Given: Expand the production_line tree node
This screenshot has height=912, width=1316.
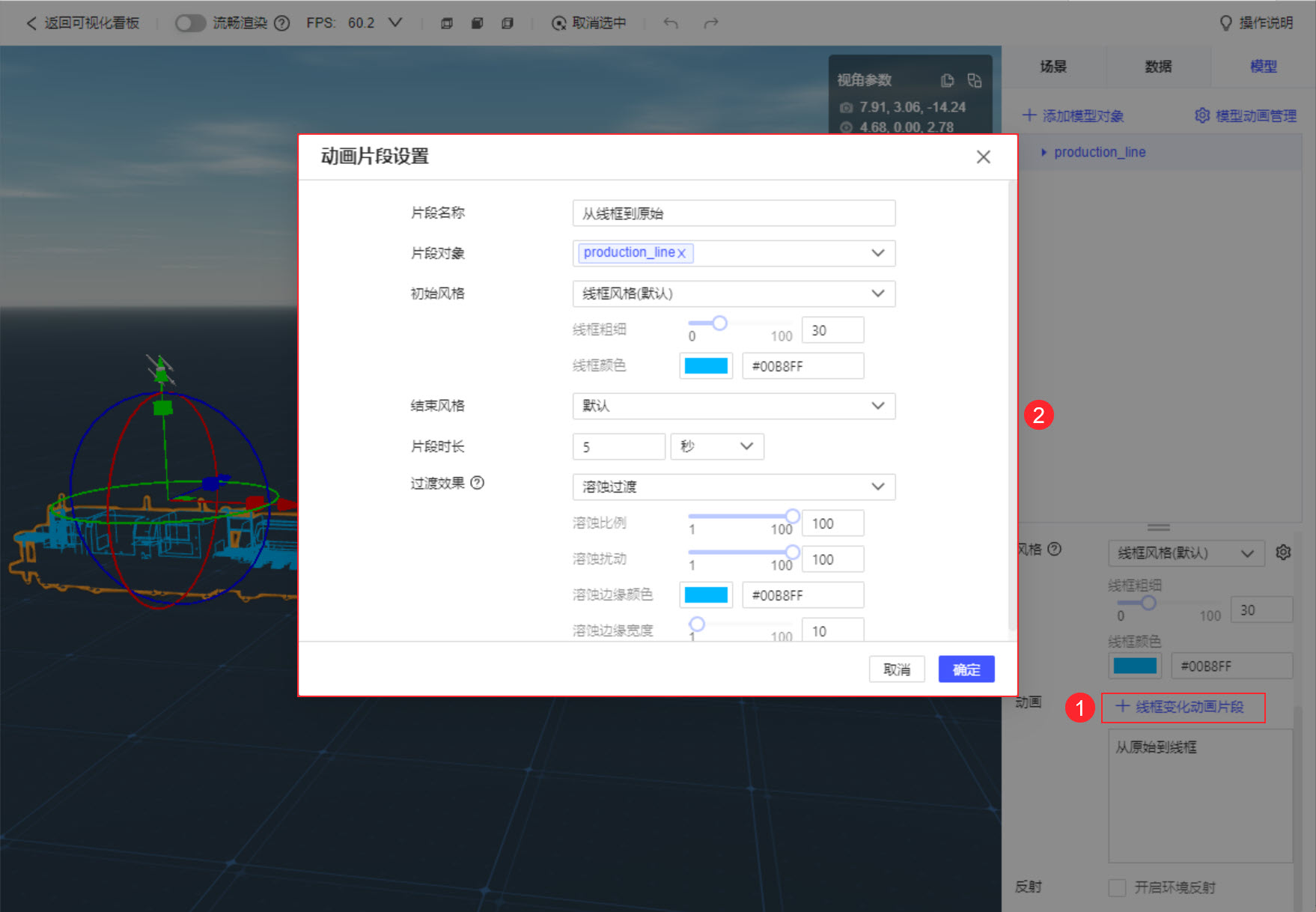Looking at the screenshot, I should click(x=1044, y=152).
